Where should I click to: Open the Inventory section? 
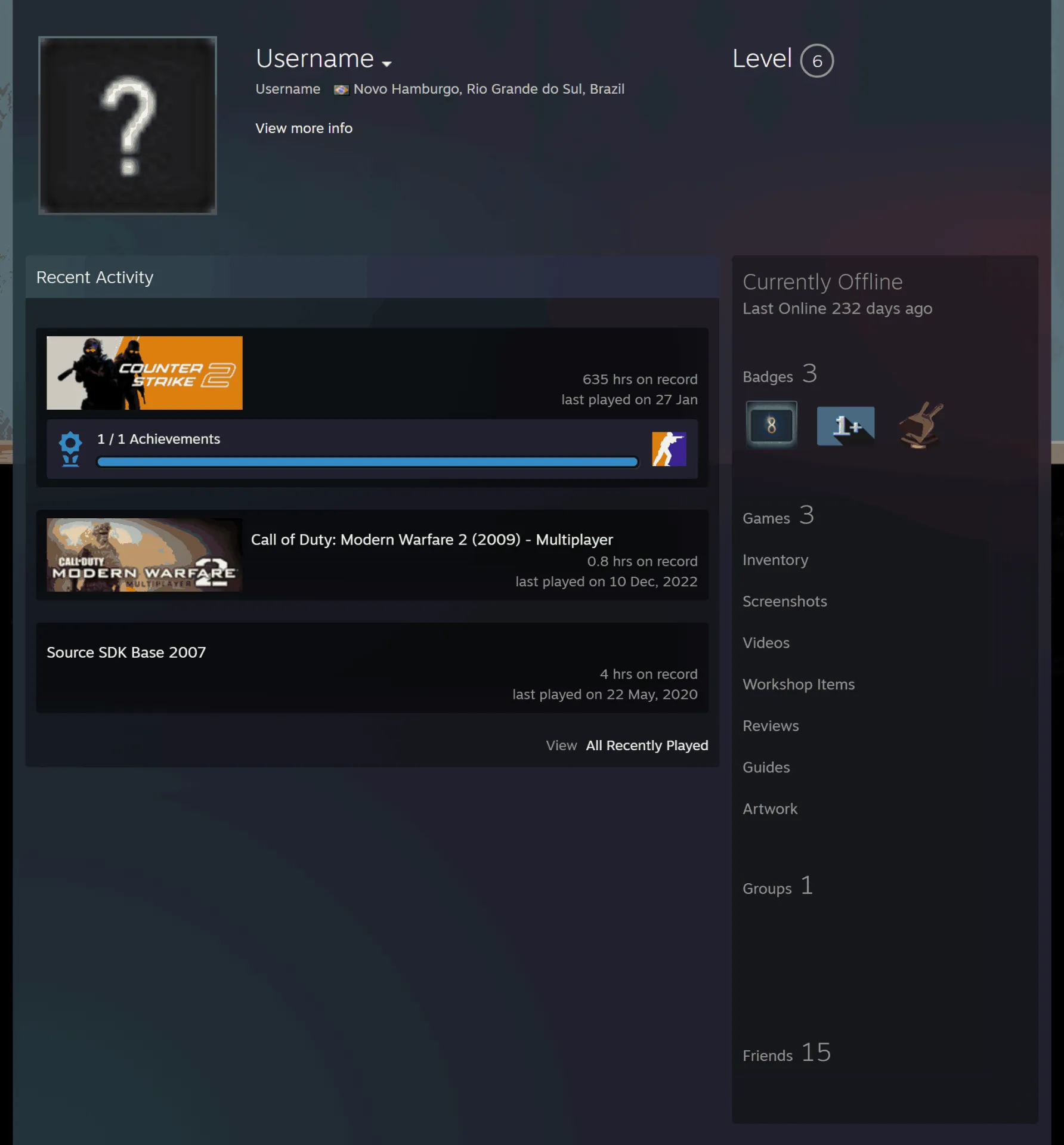pyautogui.click(x=775, y=560)
